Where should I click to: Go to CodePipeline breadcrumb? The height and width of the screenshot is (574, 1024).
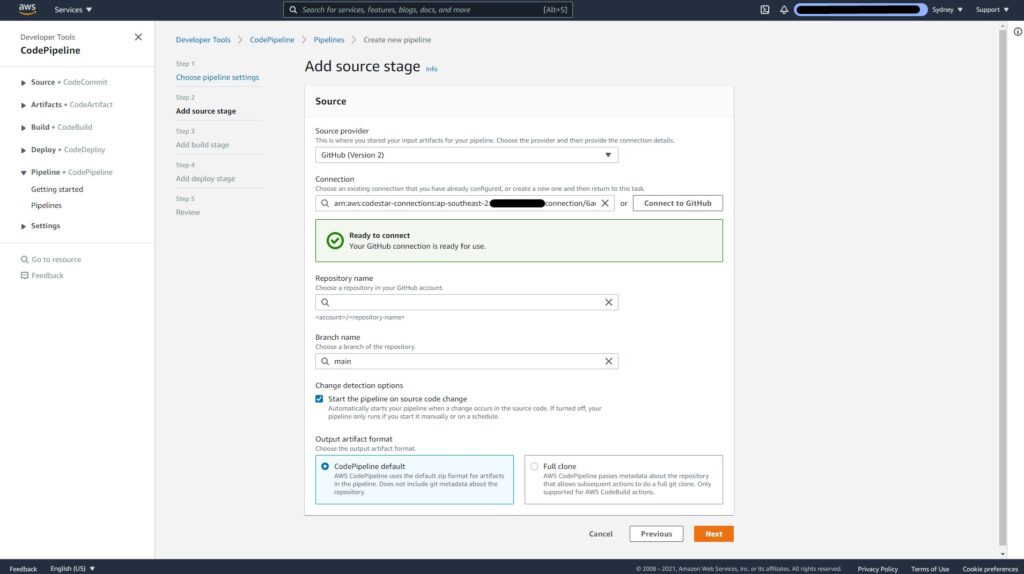coord(272,40)
